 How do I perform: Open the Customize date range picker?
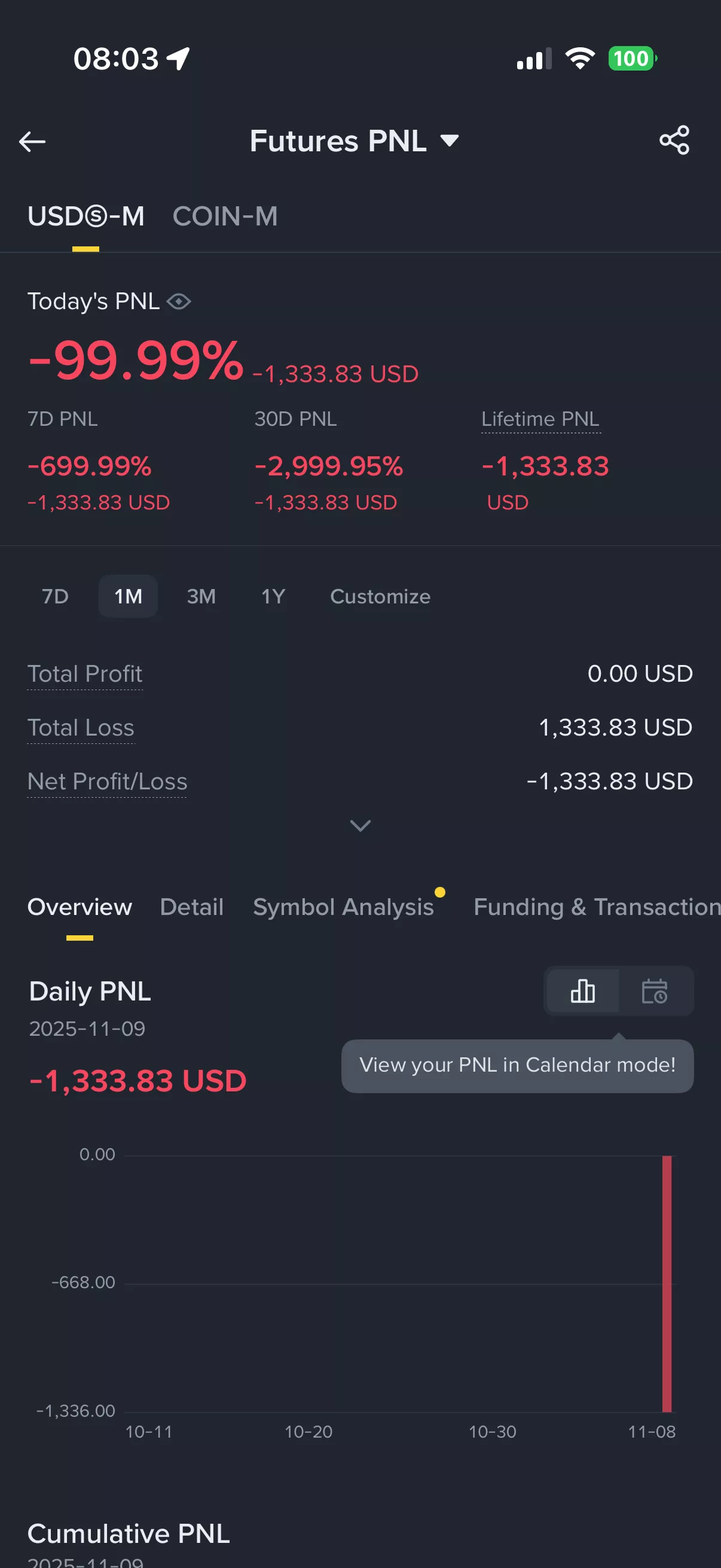point(380,597)
